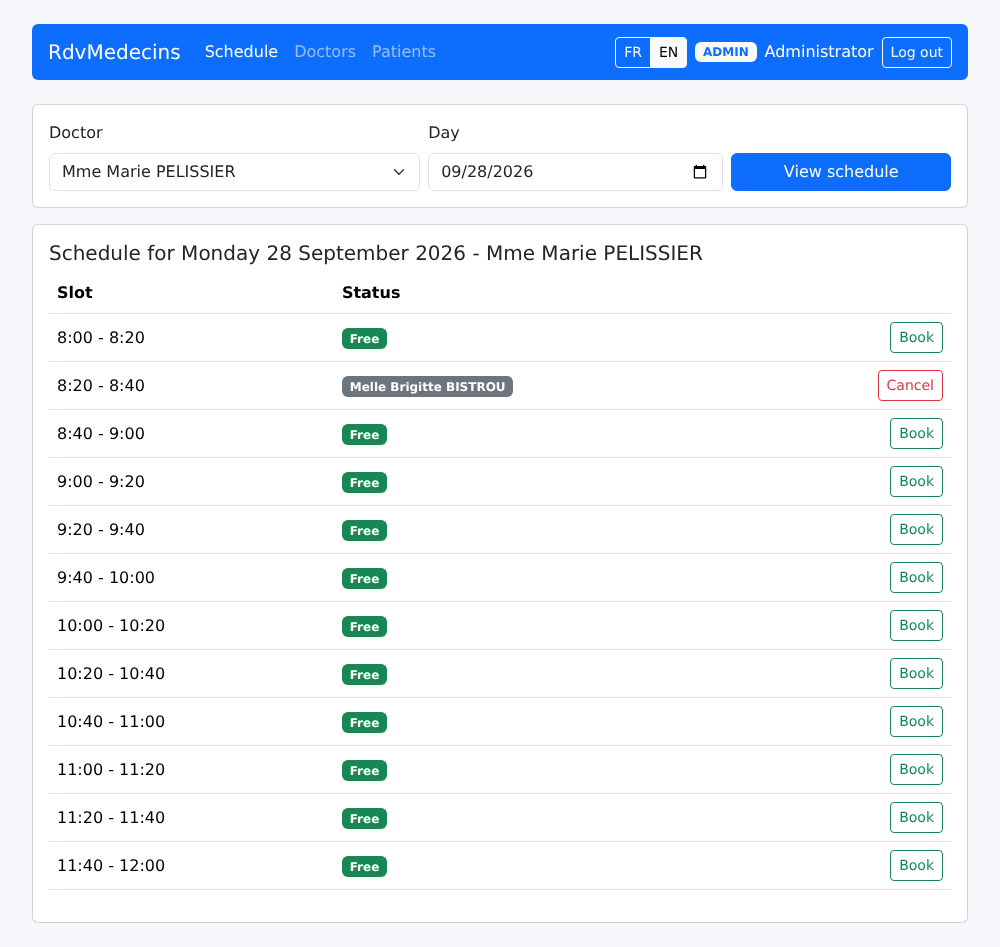Viewport: 1000px width, 947px height.
Task: Expand the Doctor dropdown
Action: 234,172
